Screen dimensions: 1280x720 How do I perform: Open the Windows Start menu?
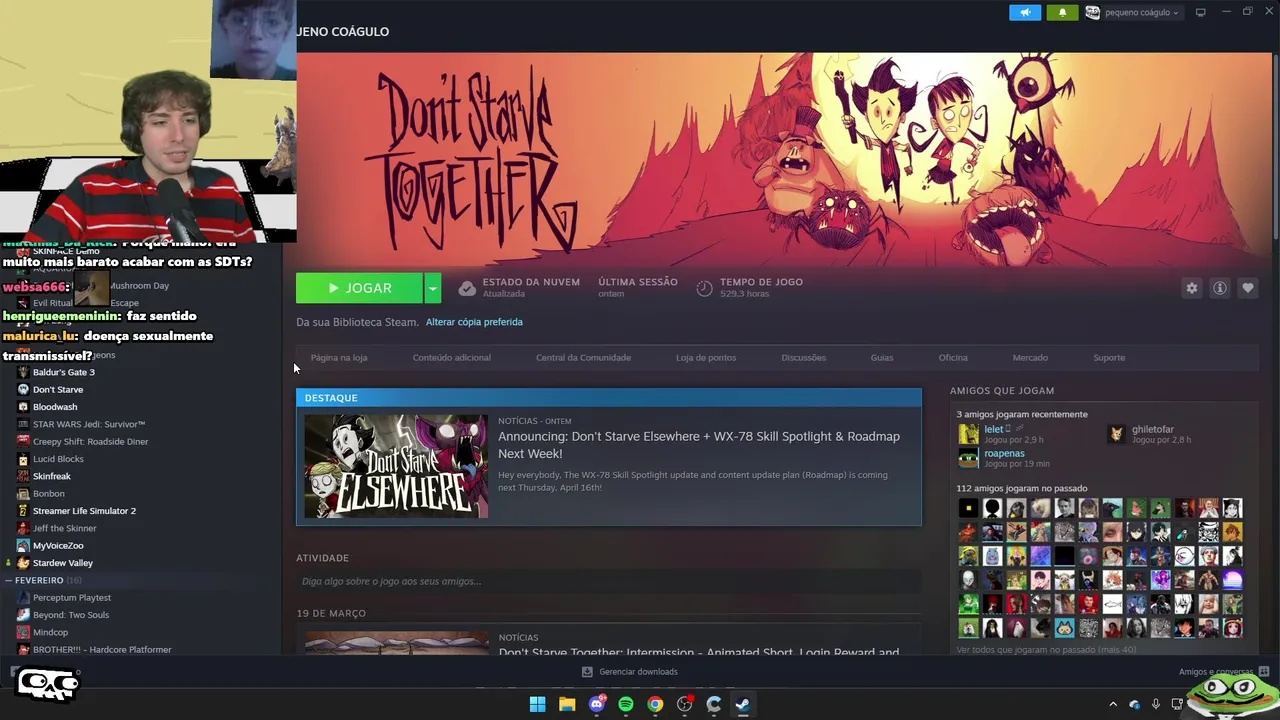537,704
